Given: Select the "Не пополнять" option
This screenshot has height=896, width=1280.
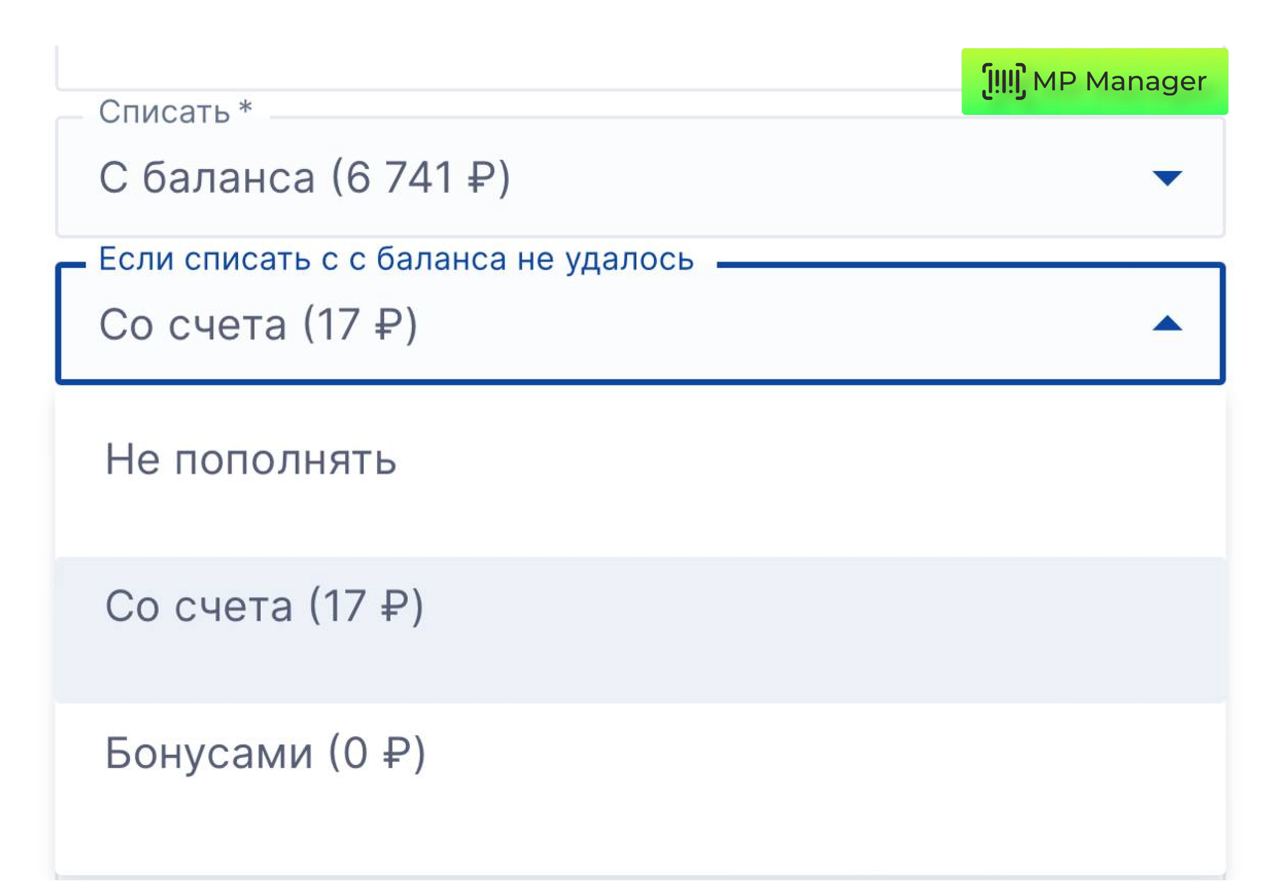Looking at the screenshot, I should click(x=250, y=461).
